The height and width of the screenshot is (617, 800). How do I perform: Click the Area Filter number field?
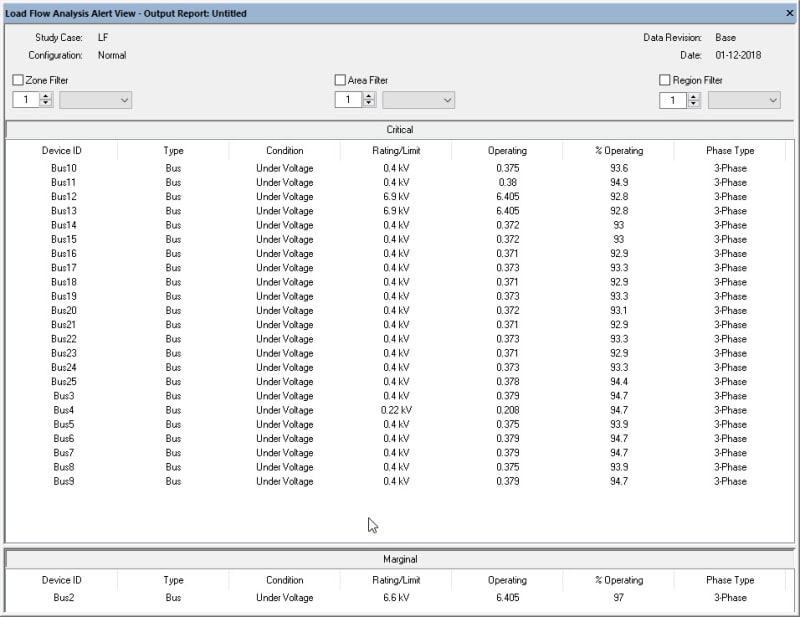(349, 100)
